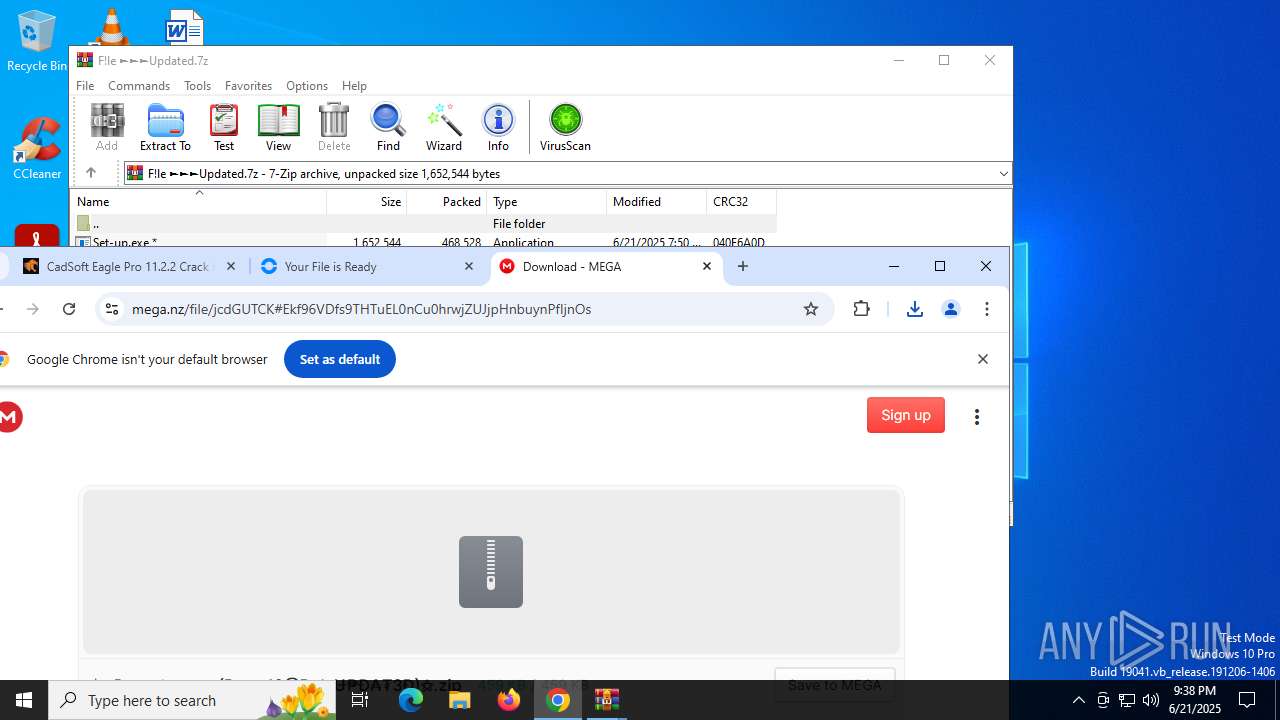Click the zip file preview thumbnail

coord(491,572)
